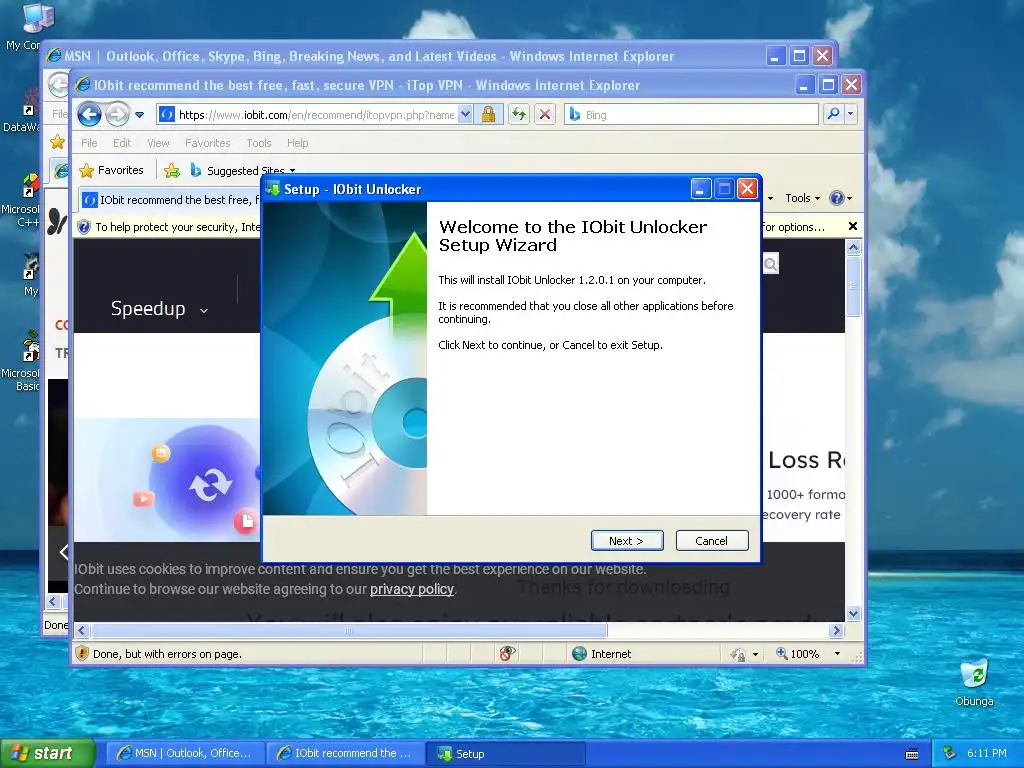Screen dimensions: 1024x768
Task: Refresh the page with the green arrows icon
Action: coord(519,115)
